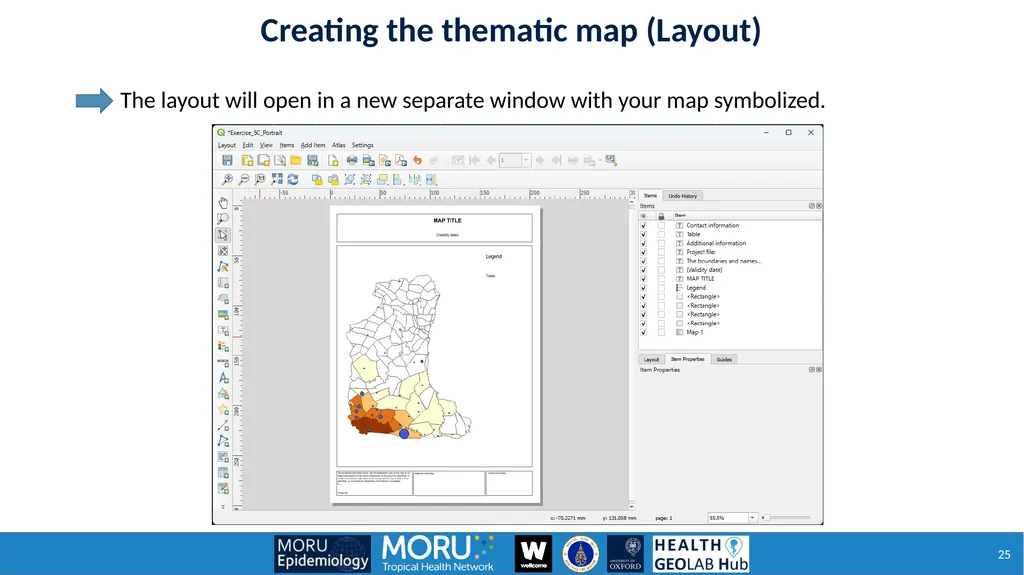Click the Add Pages icon
The width and height of the screenshot is (1024, 575).
pyautogui.click(x=333, y=160)
